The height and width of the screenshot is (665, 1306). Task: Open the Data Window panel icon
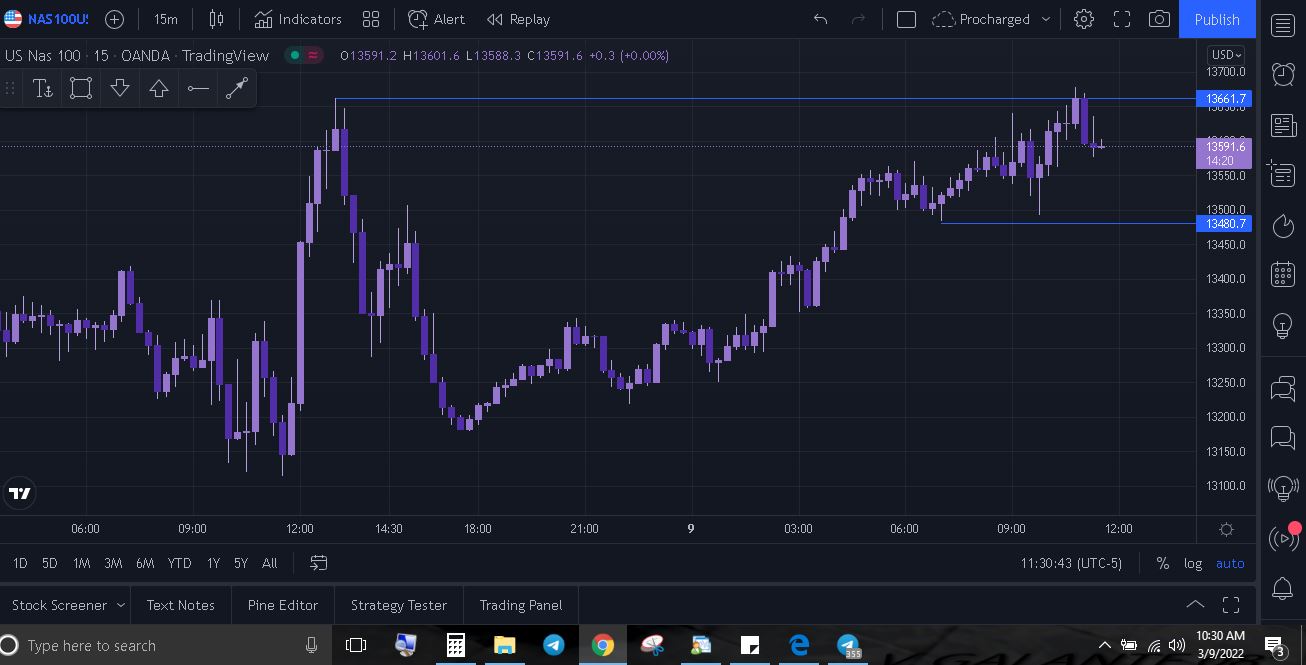tap(1283, 173)
